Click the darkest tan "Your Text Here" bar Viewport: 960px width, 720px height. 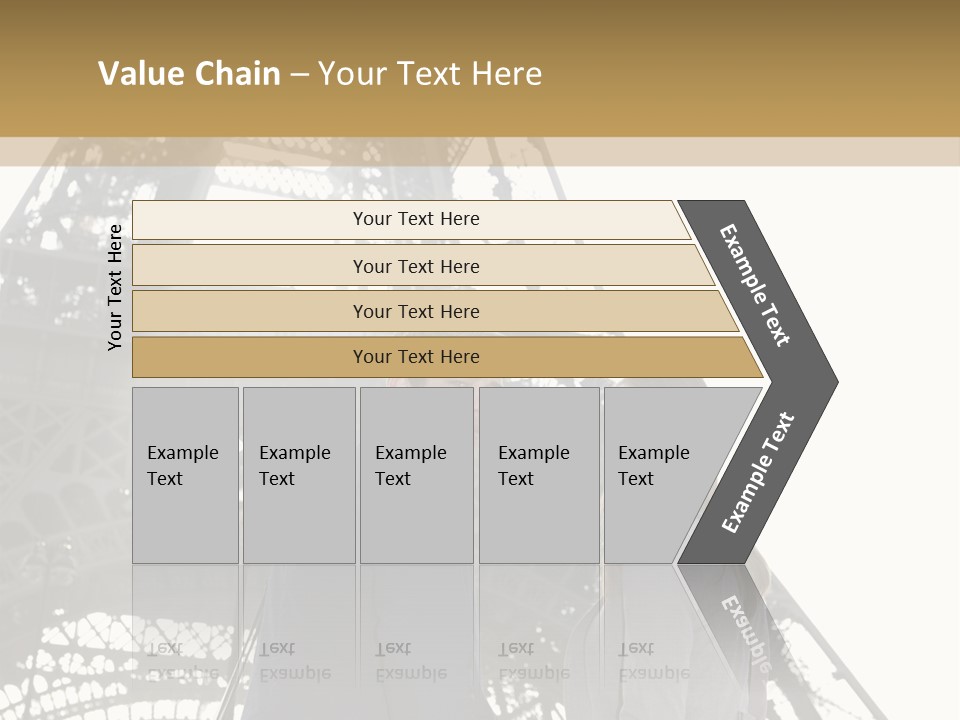tap(415, 357)
